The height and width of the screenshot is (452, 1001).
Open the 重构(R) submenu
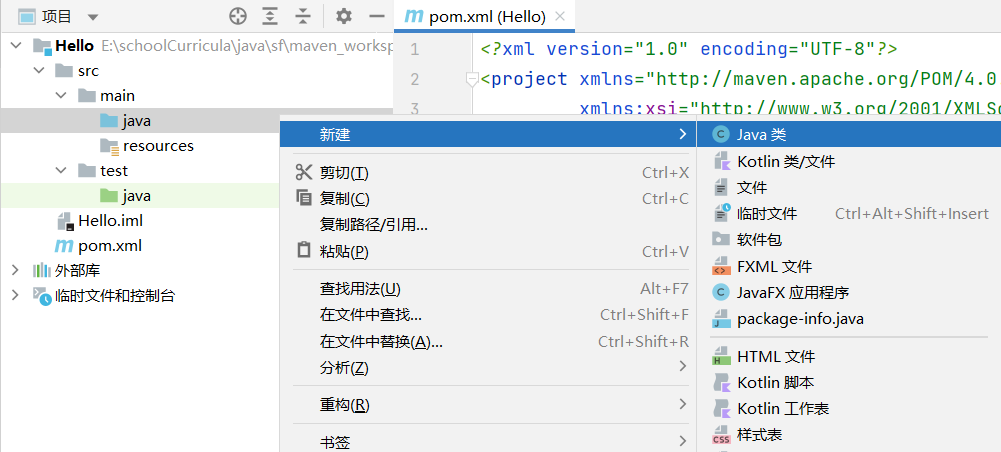(x=488, y=405)
